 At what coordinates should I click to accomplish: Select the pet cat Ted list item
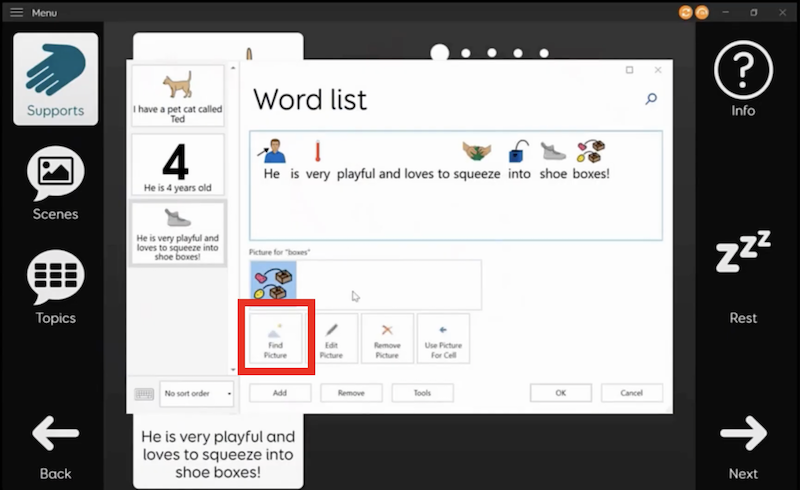[178, 97]
